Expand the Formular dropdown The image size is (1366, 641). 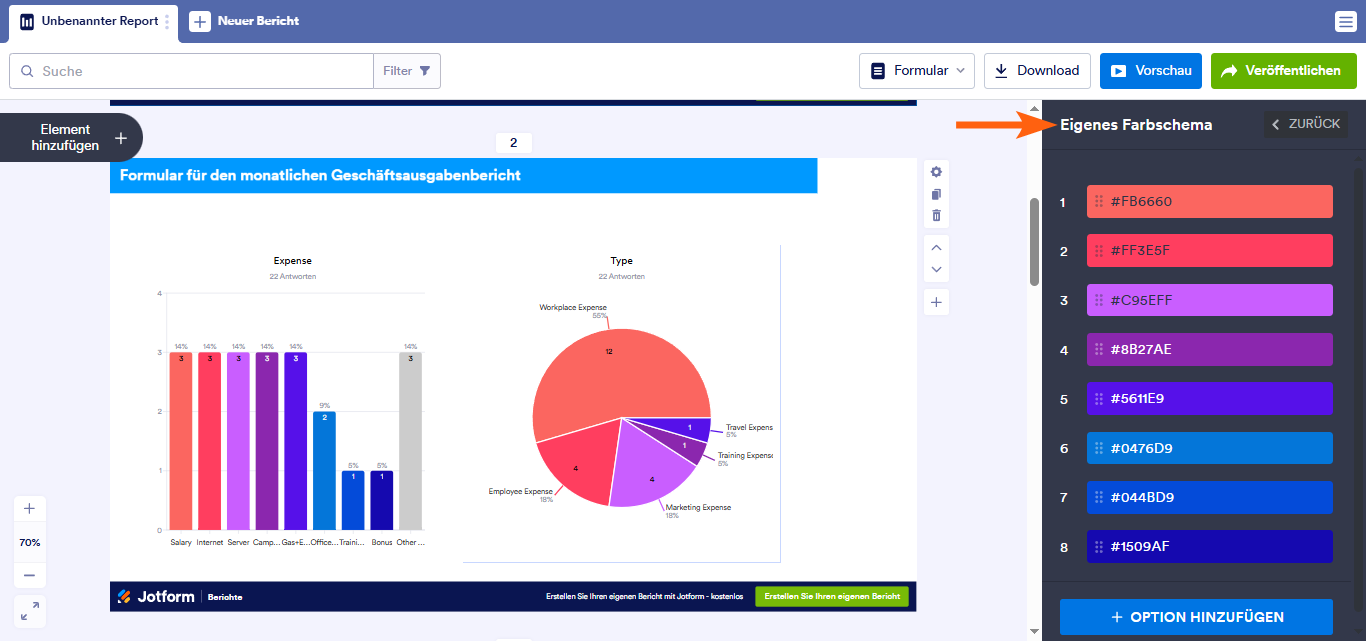point(917,71)
